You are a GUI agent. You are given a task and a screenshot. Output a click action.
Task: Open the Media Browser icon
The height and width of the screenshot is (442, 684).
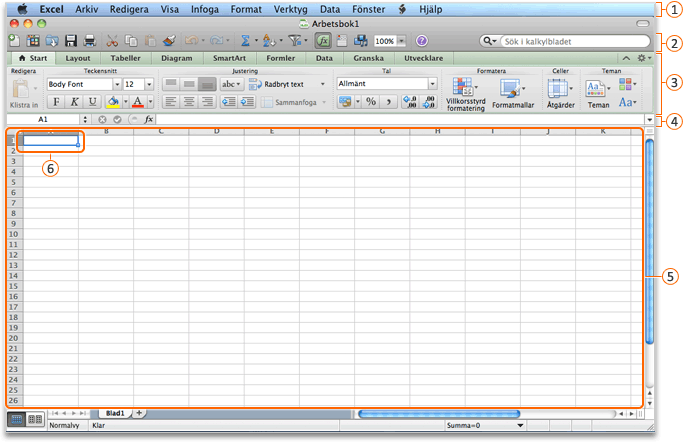[360, 41]
